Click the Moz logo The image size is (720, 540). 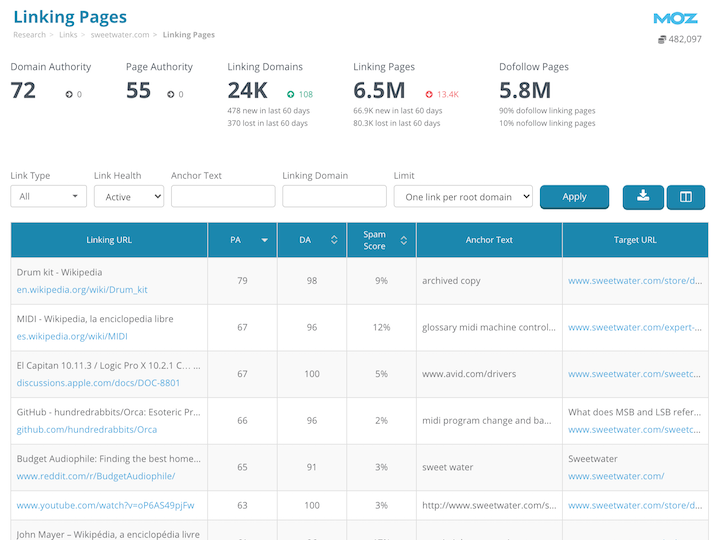click(x=675, y=18)
